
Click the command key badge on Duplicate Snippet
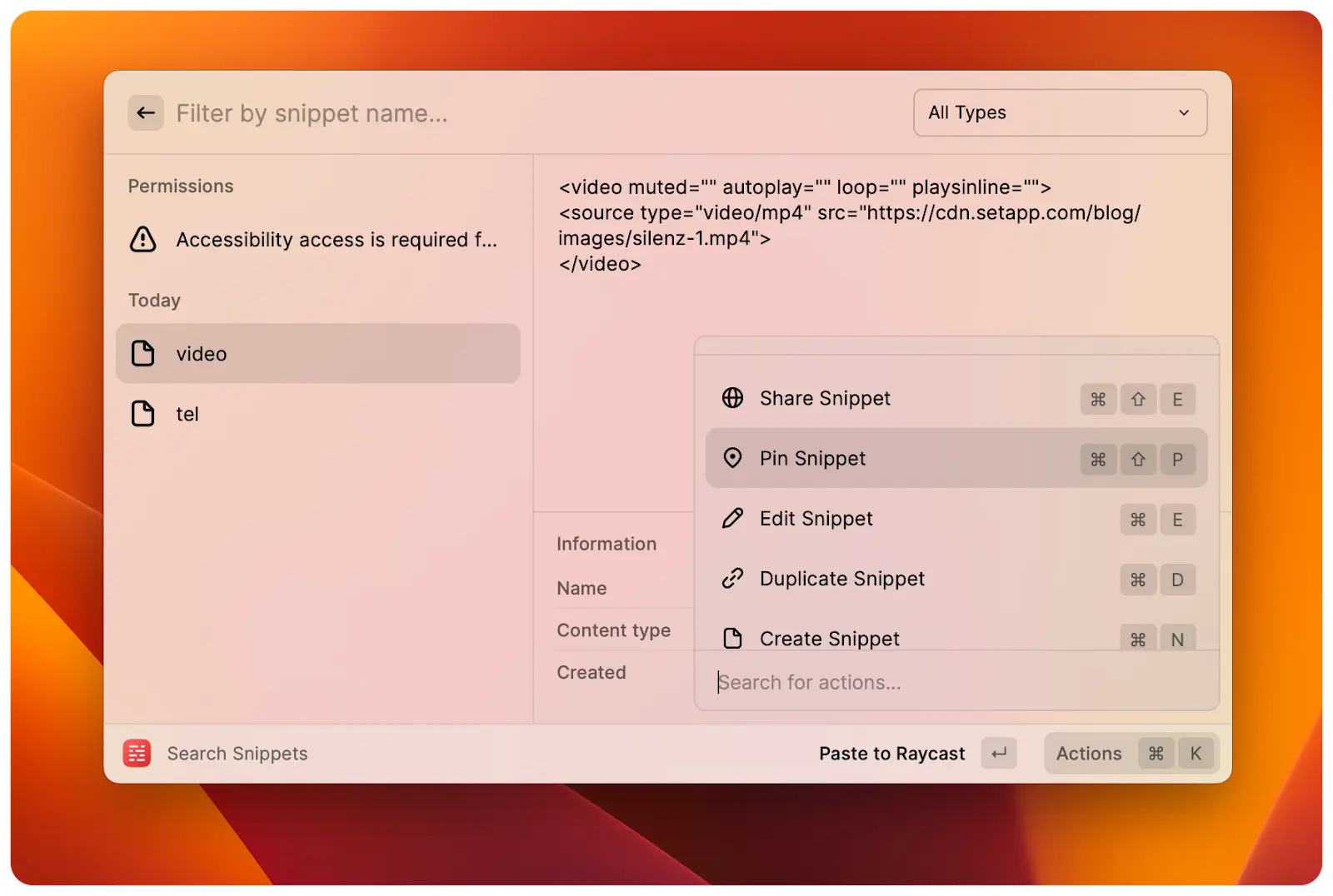click(1138, 580)
